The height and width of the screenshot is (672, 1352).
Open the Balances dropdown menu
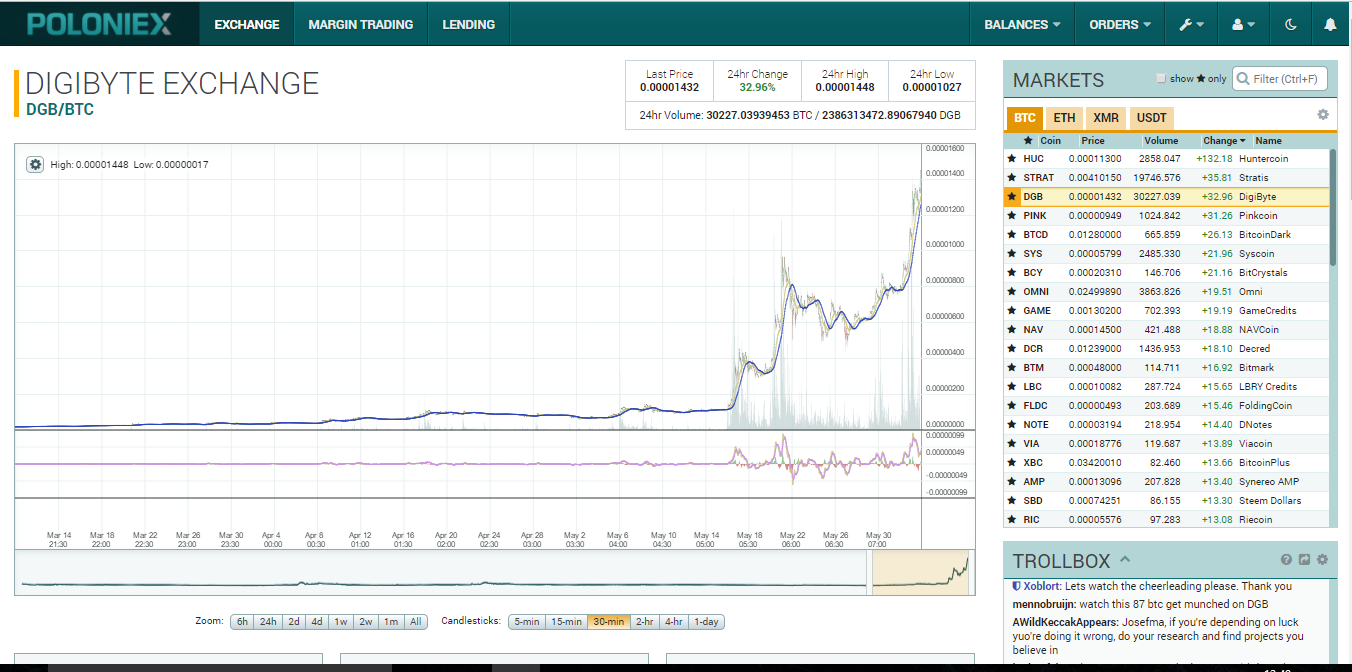click(x=1022, y=24)
